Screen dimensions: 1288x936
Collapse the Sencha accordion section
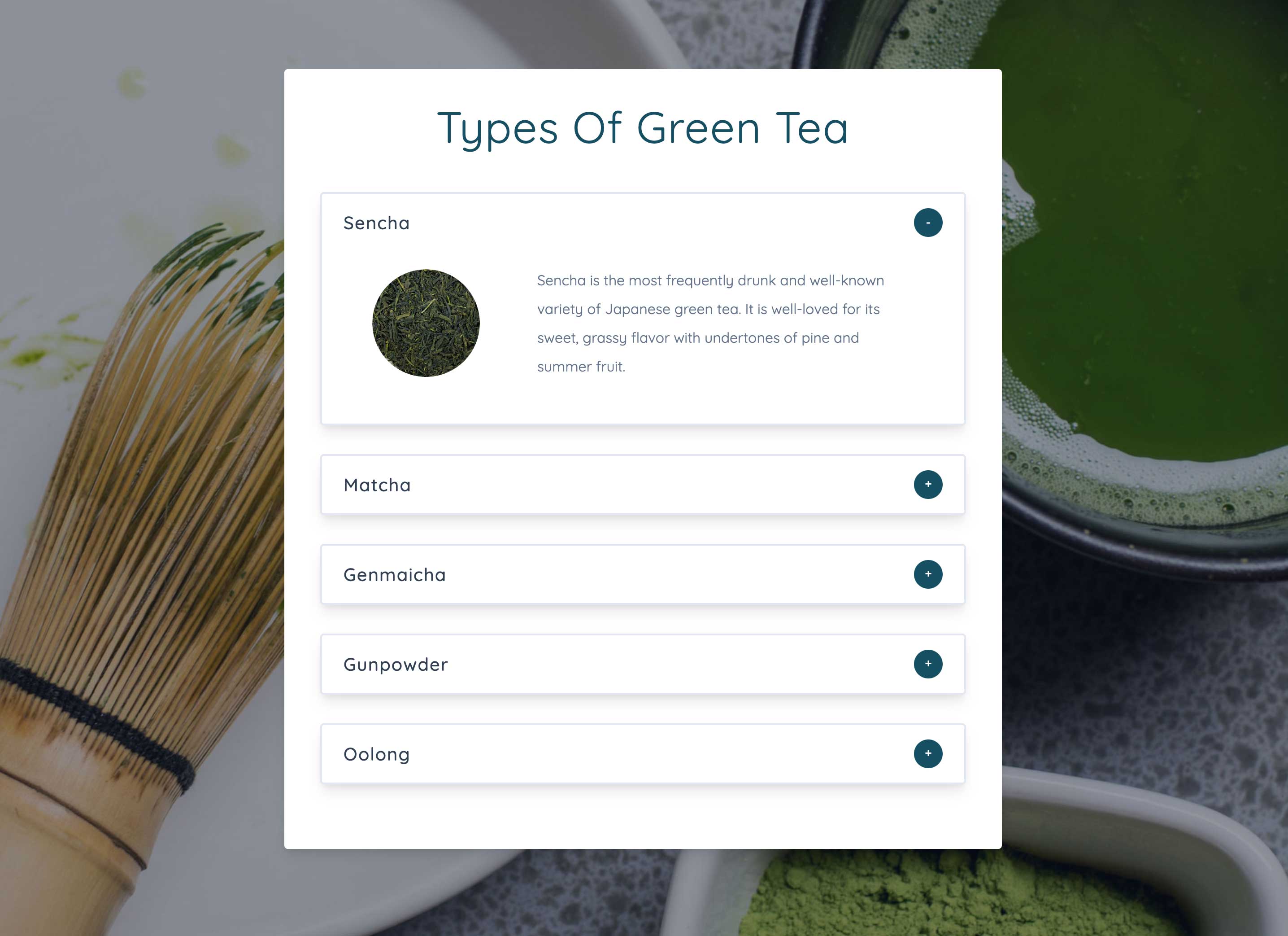[928, 222]
